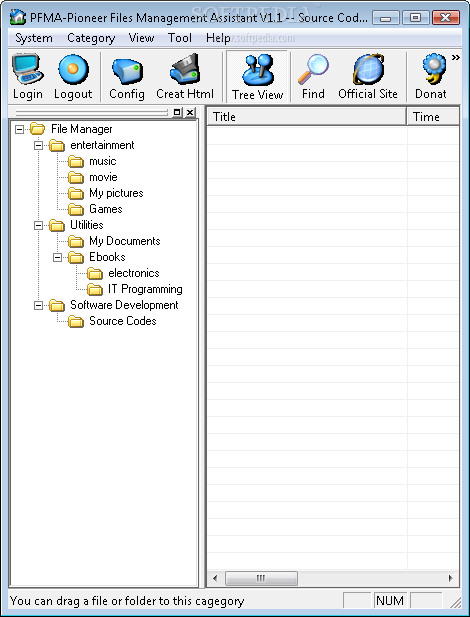Click the Logout toolbar icon
The image size is (470, 617).
[x=73, y=70]
